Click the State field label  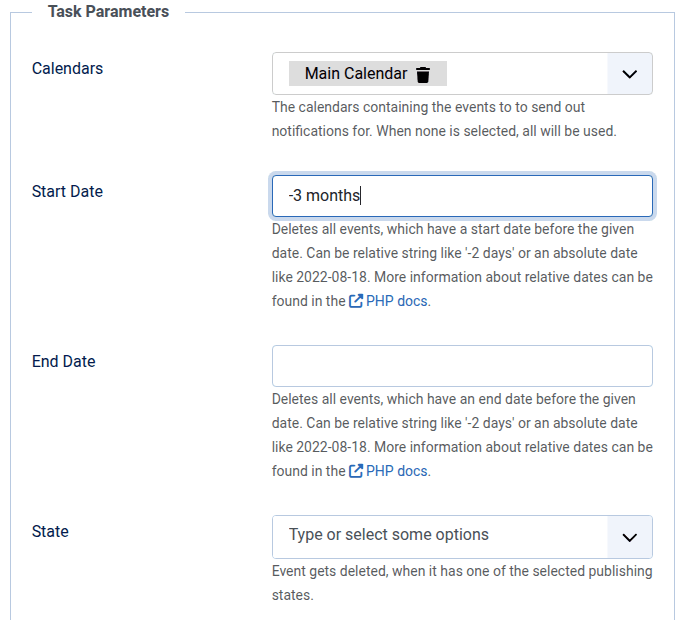(x=50, y=531)
